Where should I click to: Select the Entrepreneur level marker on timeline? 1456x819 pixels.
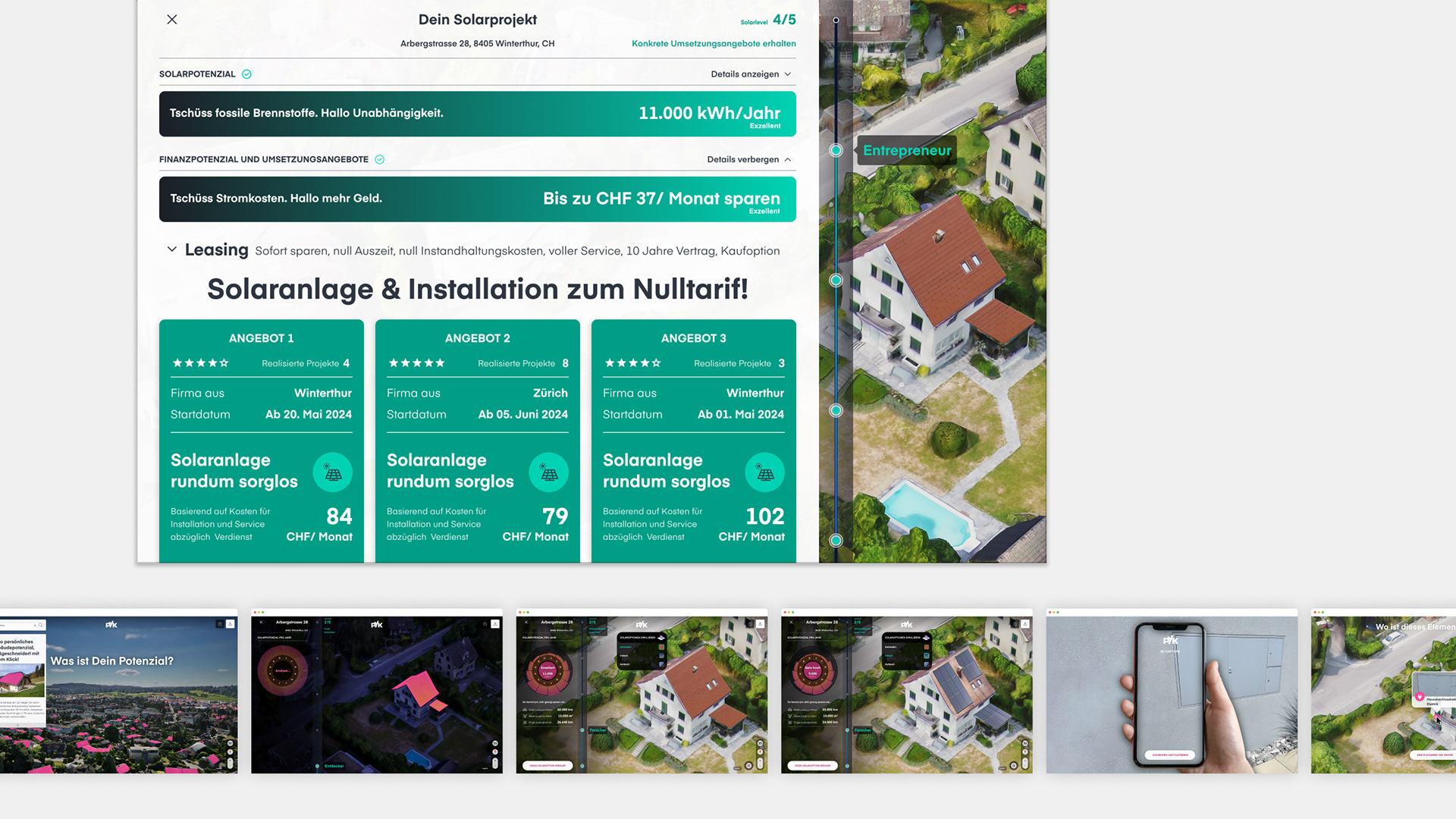(x=836, y=150)
